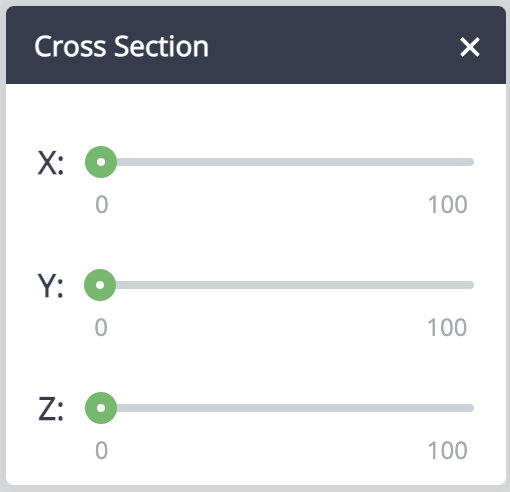Viewport: 510px width, 492px height.
Task: Click the 100 label under X slider
Action: tap(448, 204)
